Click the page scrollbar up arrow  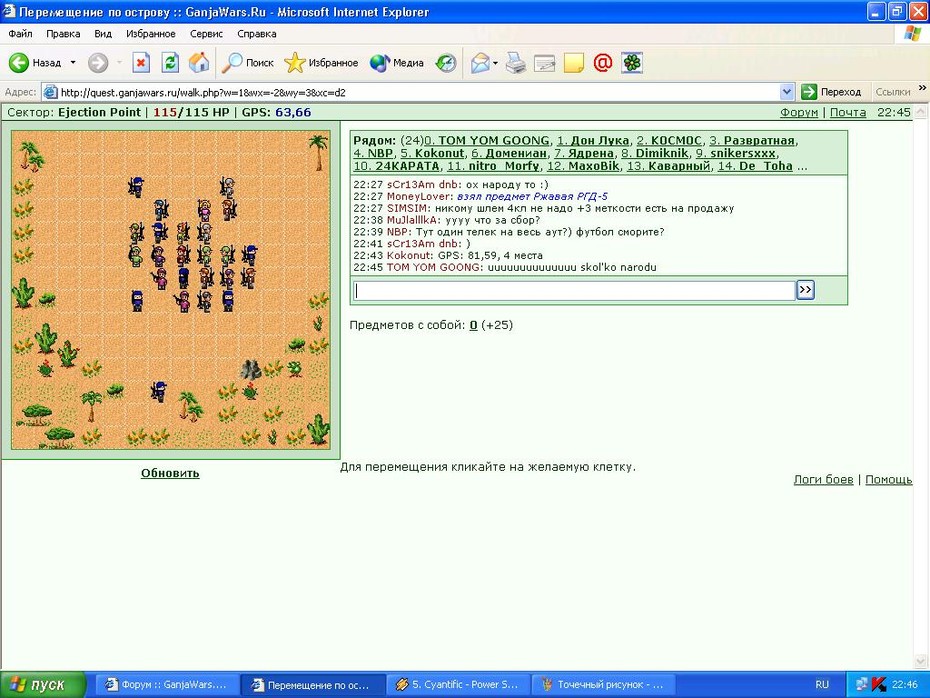pos(921,111)
